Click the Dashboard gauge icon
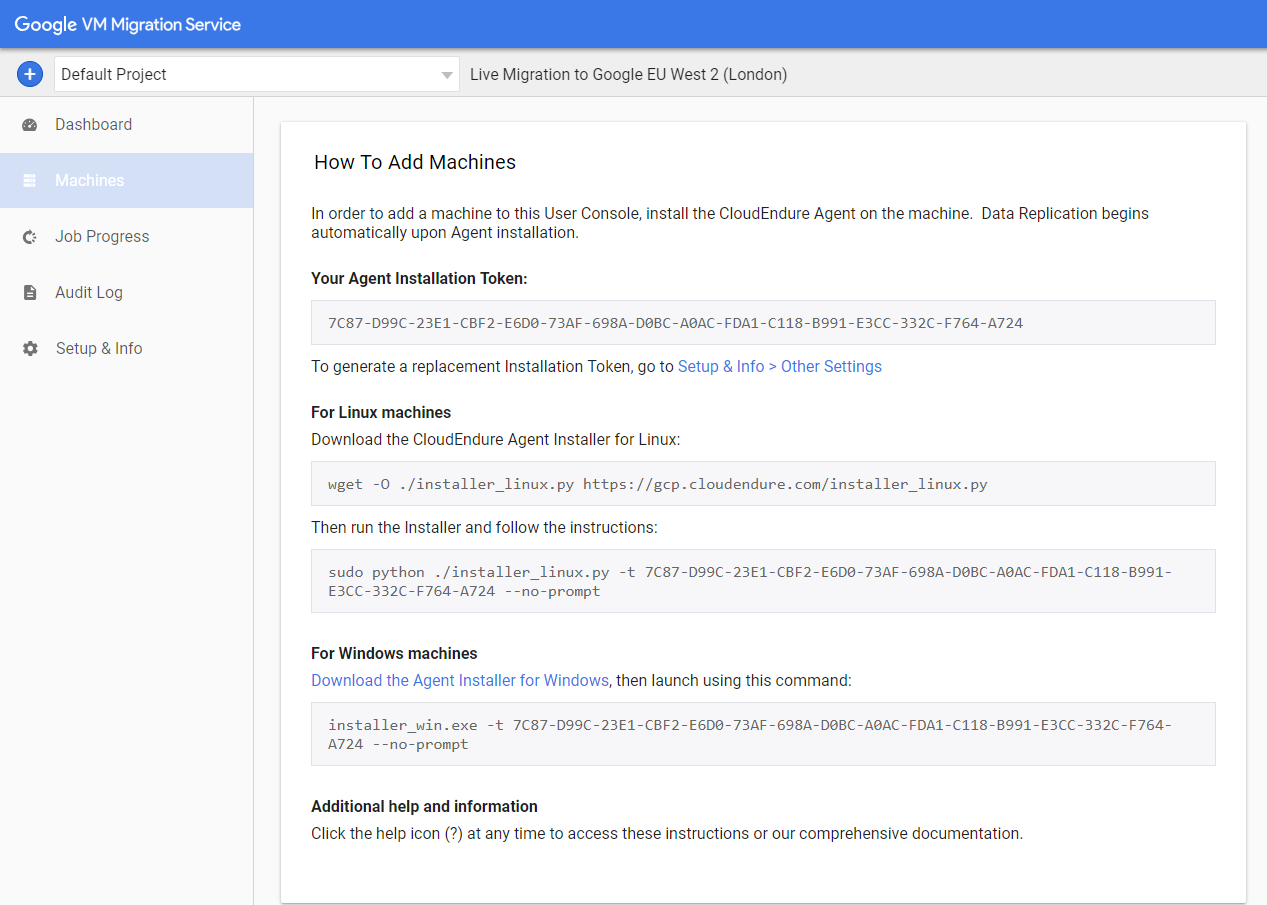 coord(30,125)
